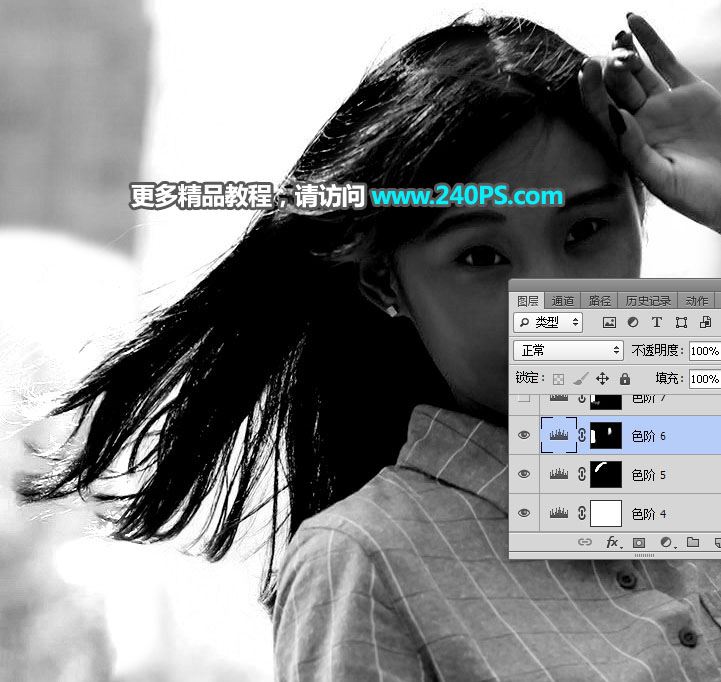721x682 pixels.
Task: Show the hidden 色阶 7 layer
Action: coord(524,398)
